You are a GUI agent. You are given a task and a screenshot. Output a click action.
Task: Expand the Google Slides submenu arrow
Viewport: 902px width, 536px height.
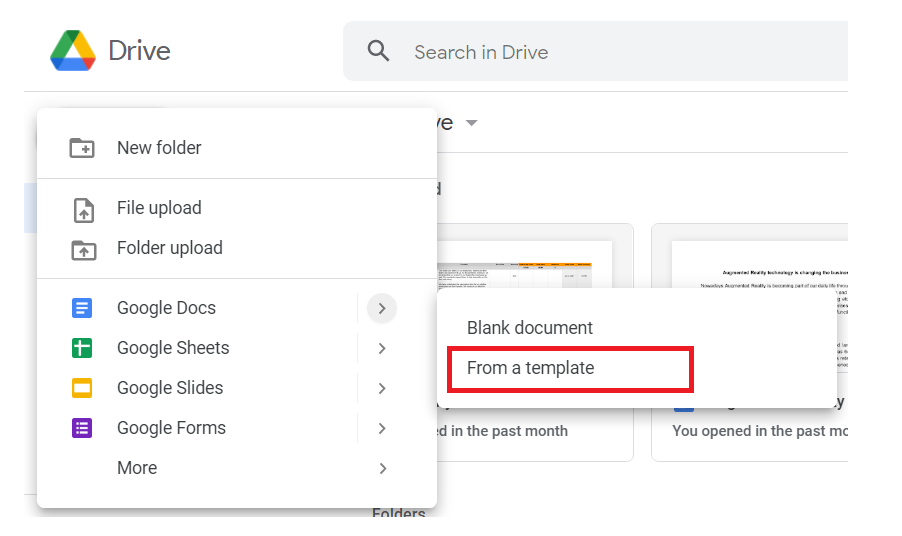[x=382, y=388]
